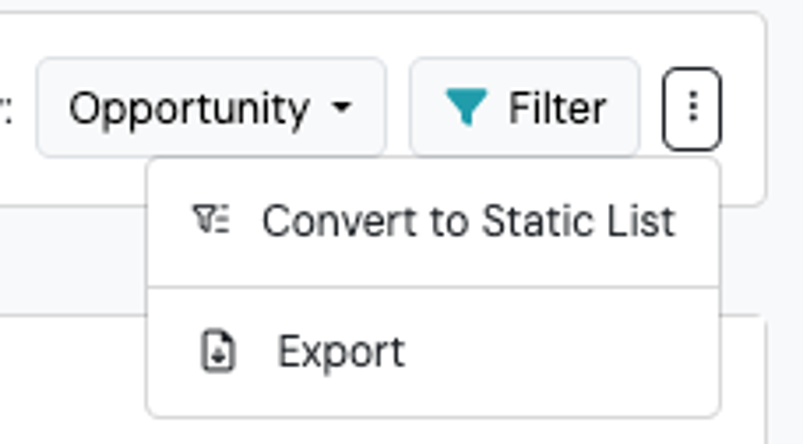This screenshot has height=444, width=804.
Task: Click the vertical three-dot more options icon
Action: (x=692, y=108)
